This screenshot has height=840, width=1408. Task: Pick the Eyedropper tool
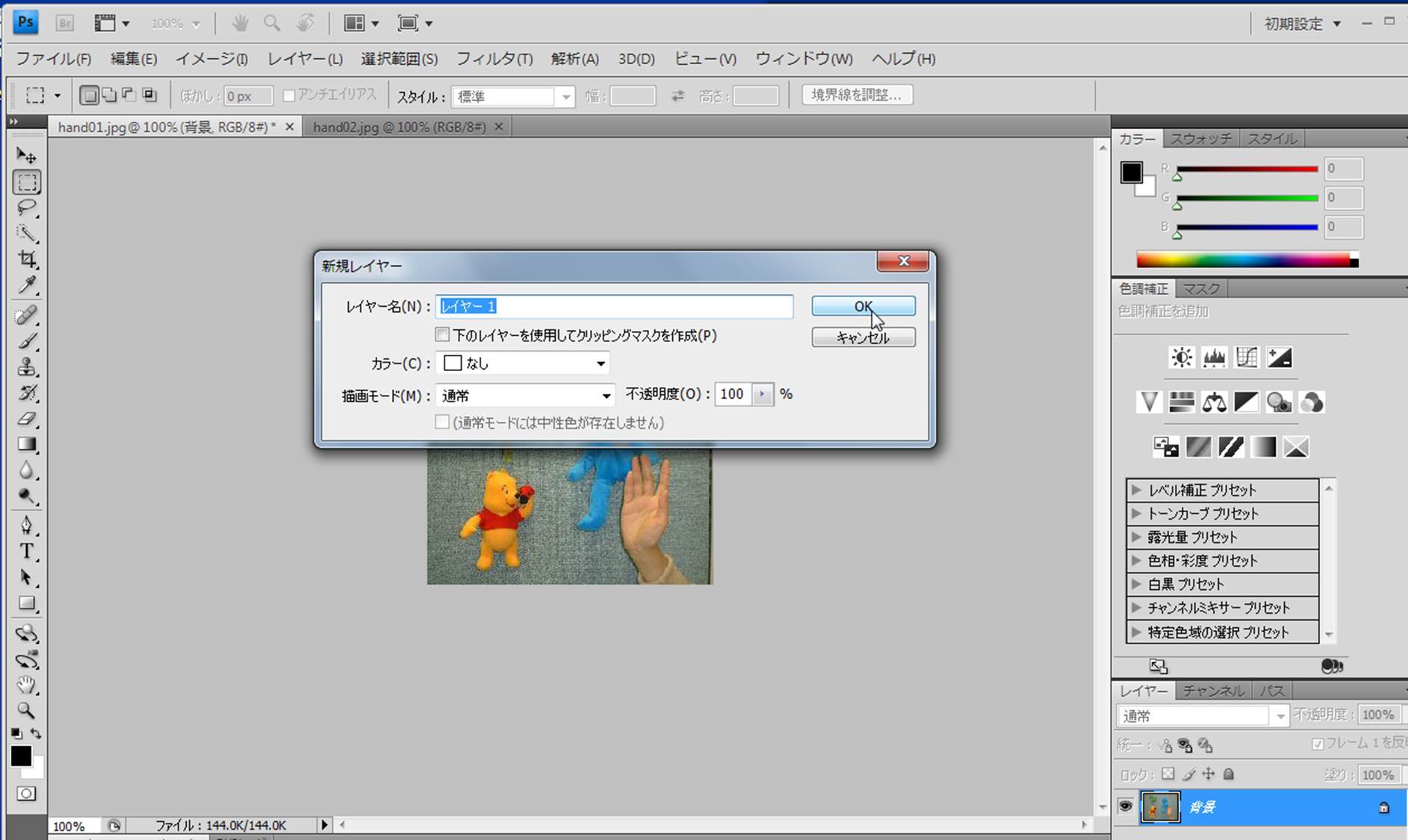click(x=27, y=285)
